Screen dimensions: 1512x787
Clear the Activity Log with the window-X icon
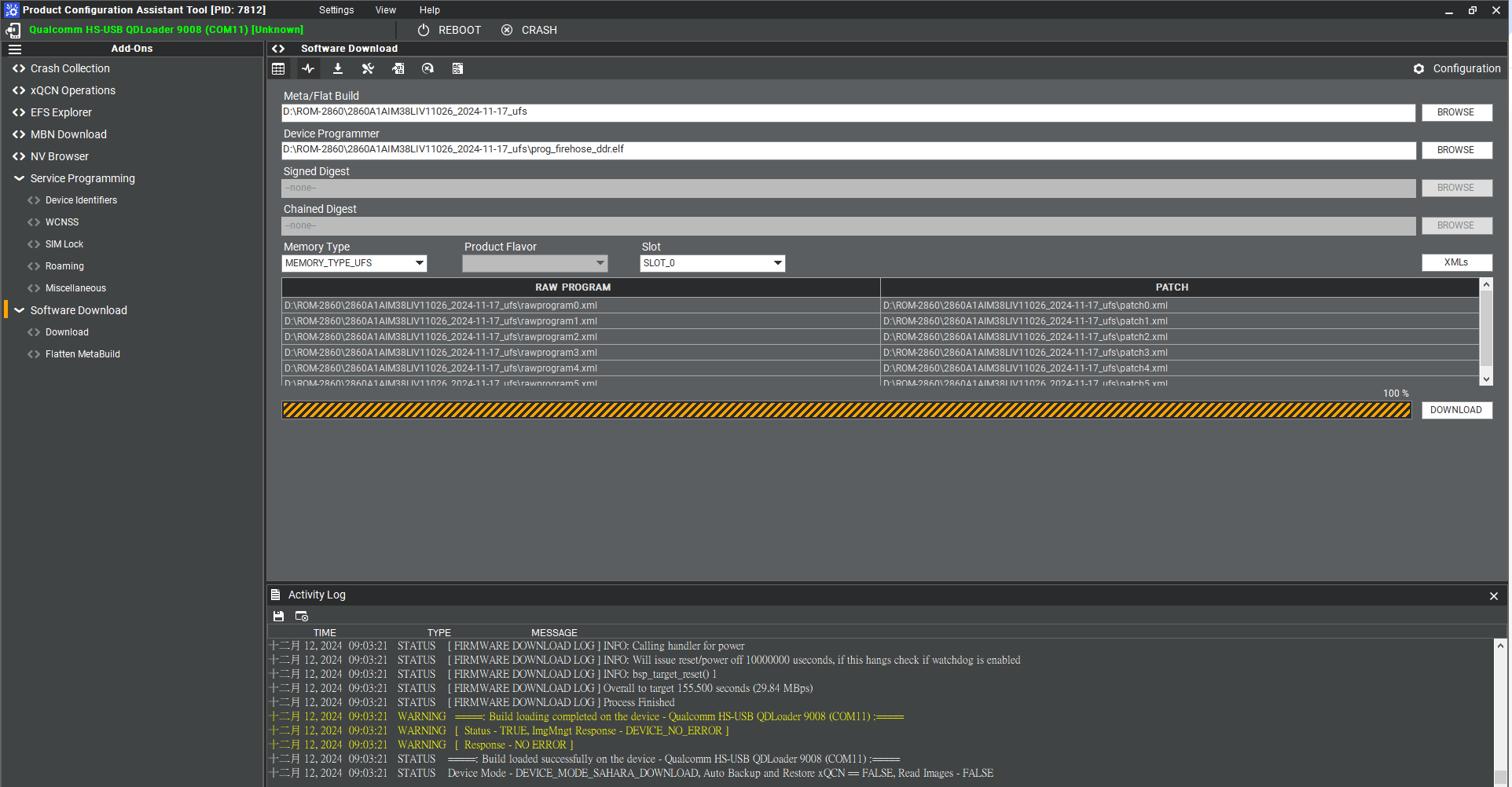tap(302, 617)
